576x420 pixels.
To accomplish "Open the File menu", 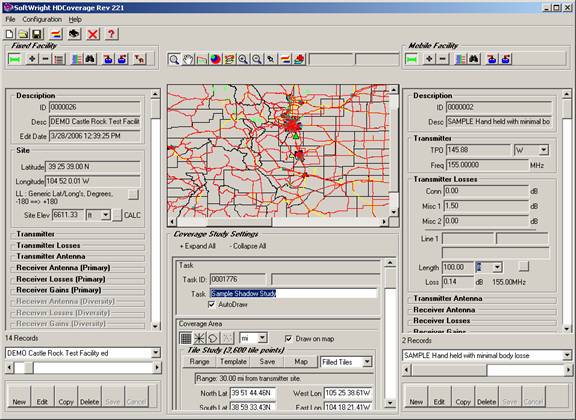I will click(10, 19).
